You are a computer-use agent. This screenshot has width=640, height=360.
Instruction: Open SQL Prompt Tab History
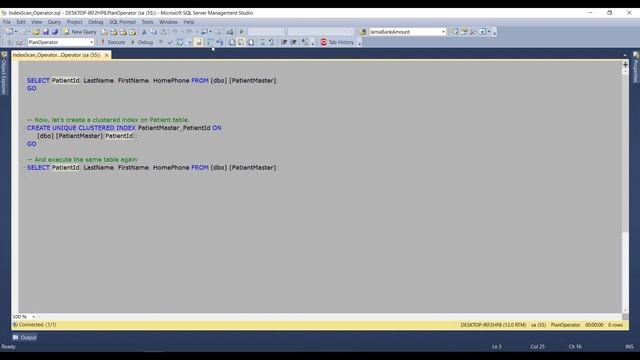point(337,42)
